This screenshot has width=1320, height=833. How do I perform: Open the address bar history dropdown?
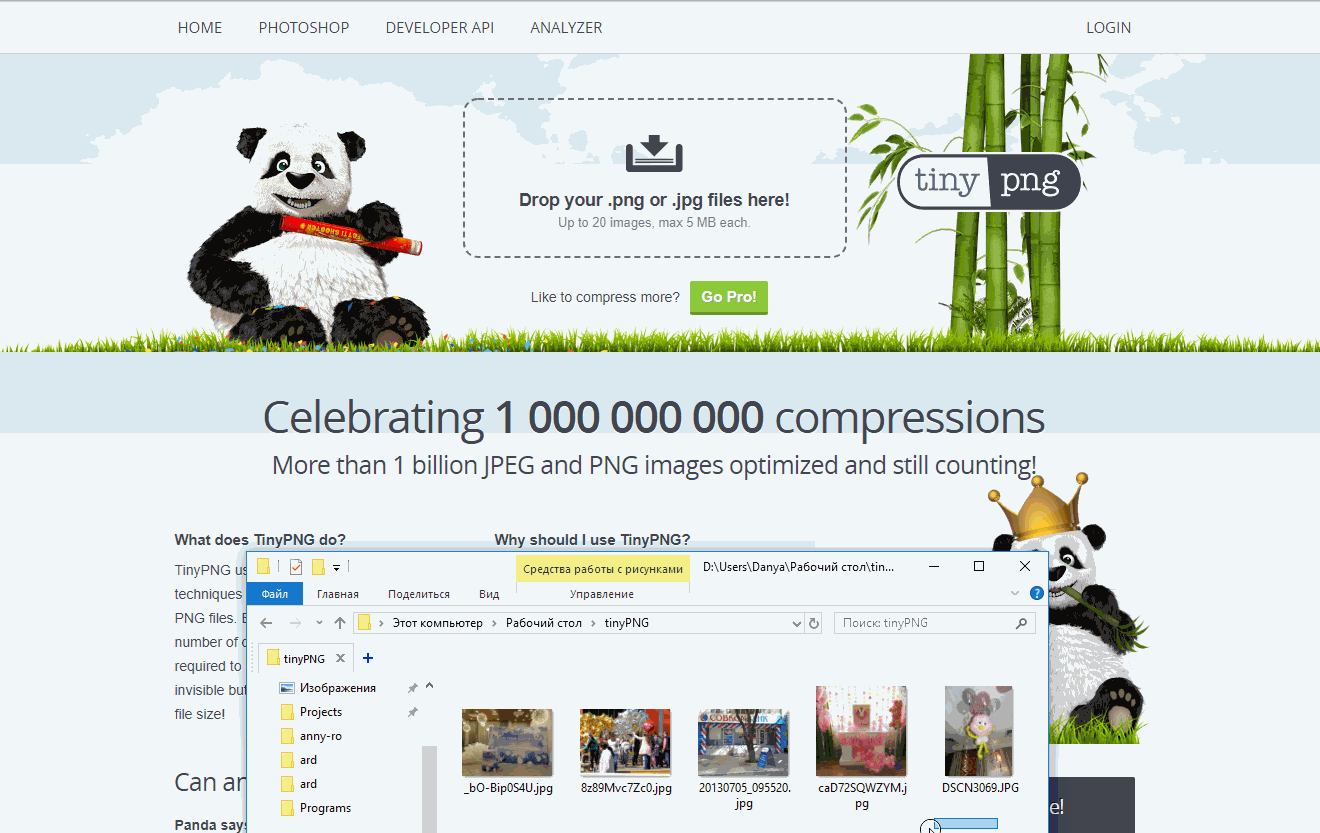(x=797, y=623)
